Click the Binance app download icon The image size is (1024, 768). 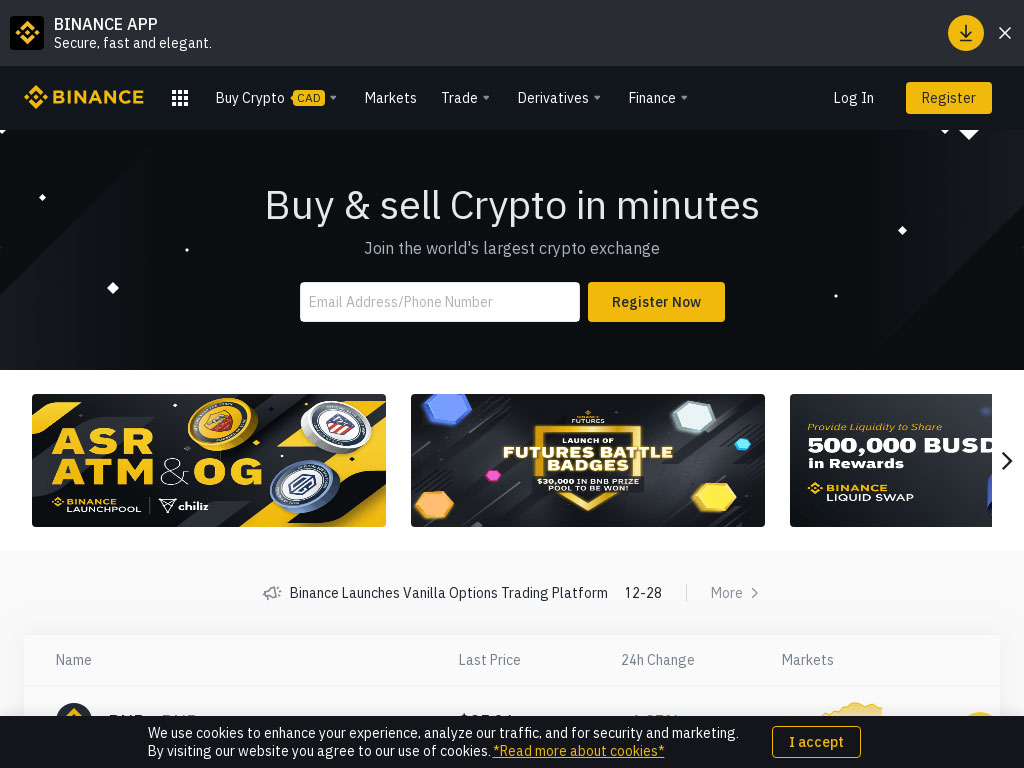[x=965, y=33]
